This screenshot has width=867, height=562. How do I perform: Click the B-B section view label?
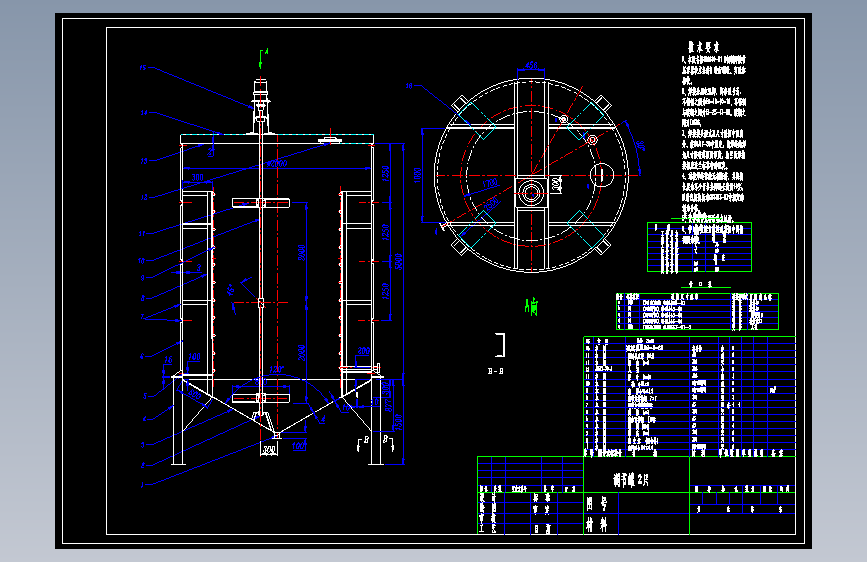click(495, 371)
